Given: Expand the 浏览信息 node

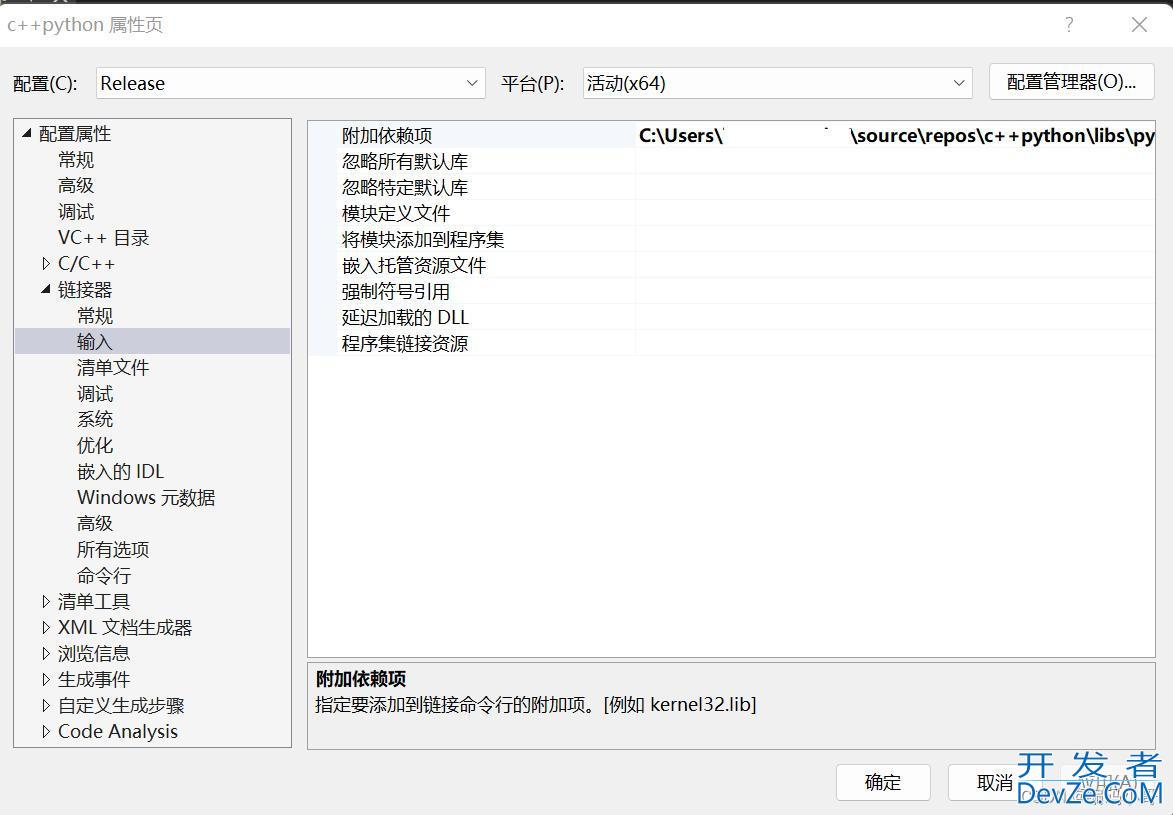Looking at the screenshot, I should [46, 653].
